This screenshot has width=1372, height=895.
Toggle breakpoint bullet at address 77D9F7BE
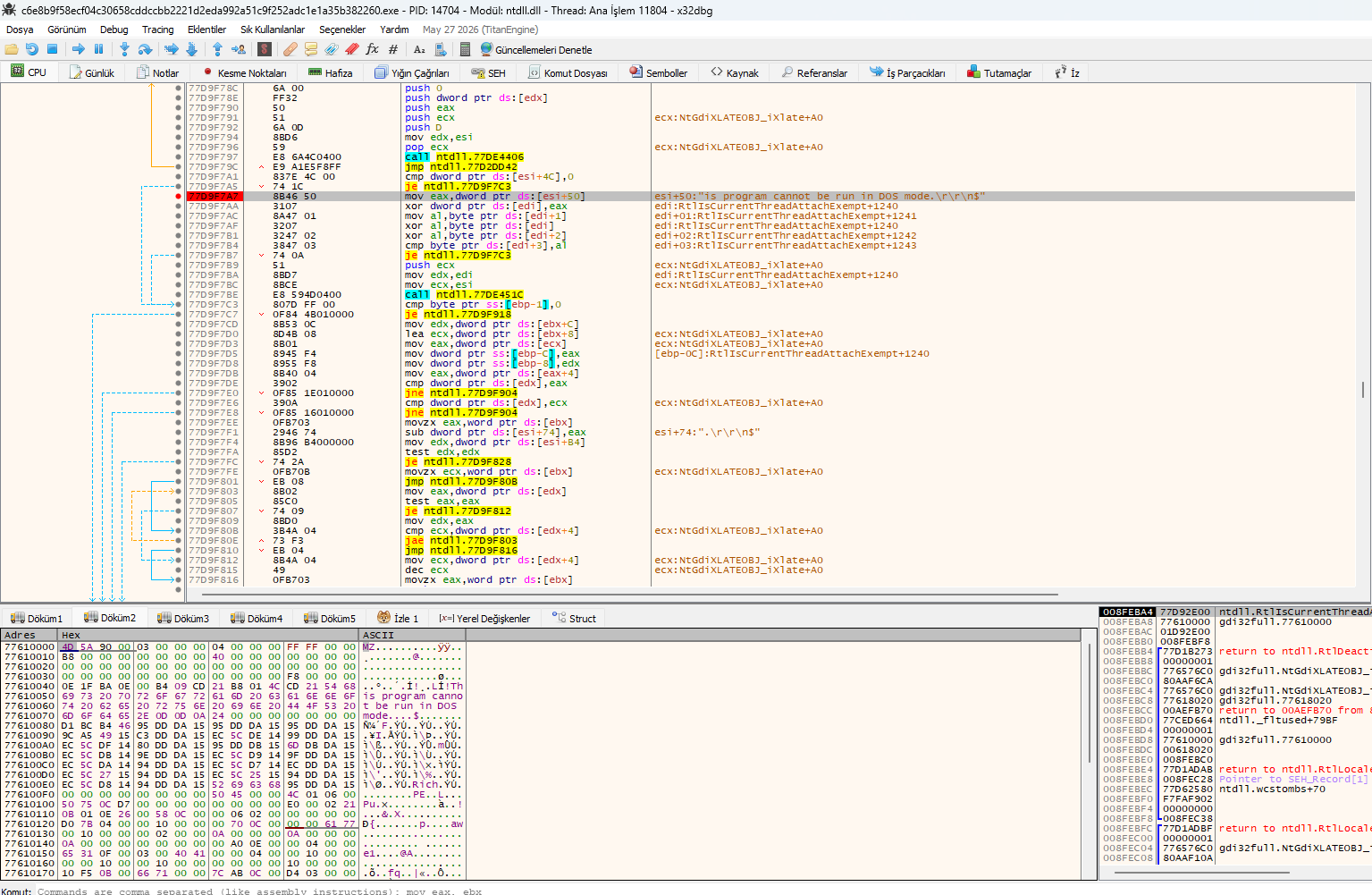pyautogui.click(x=179, y=294)
